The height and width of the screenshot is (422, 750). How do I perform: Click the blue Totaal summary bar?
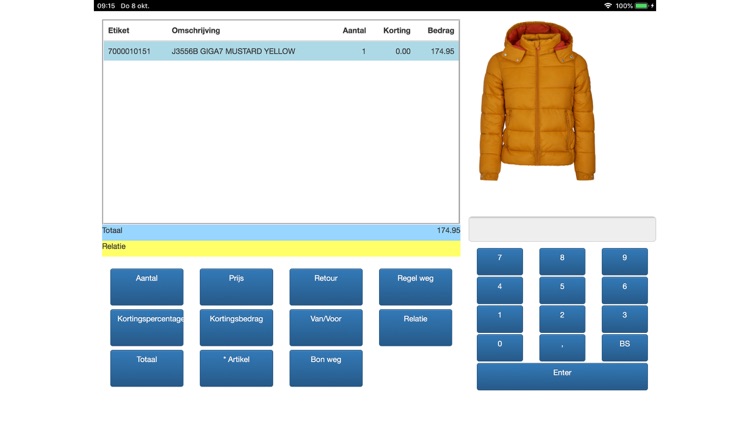point(281,232)
